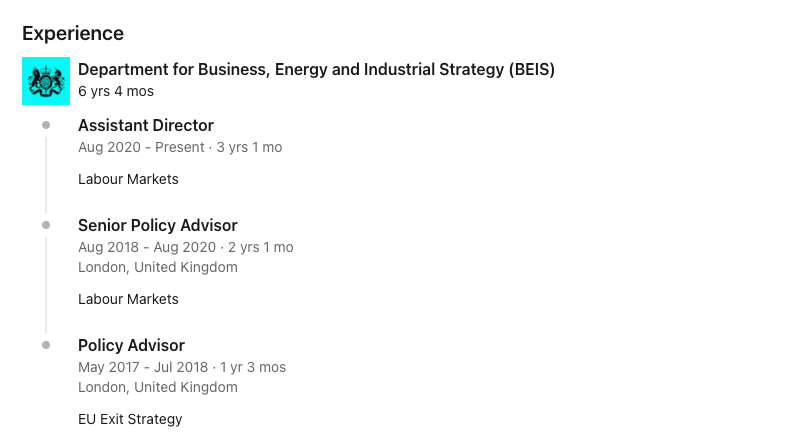
Task: Select the 6 yrs 4 mos total duration text
Action: tap(116, 91)
